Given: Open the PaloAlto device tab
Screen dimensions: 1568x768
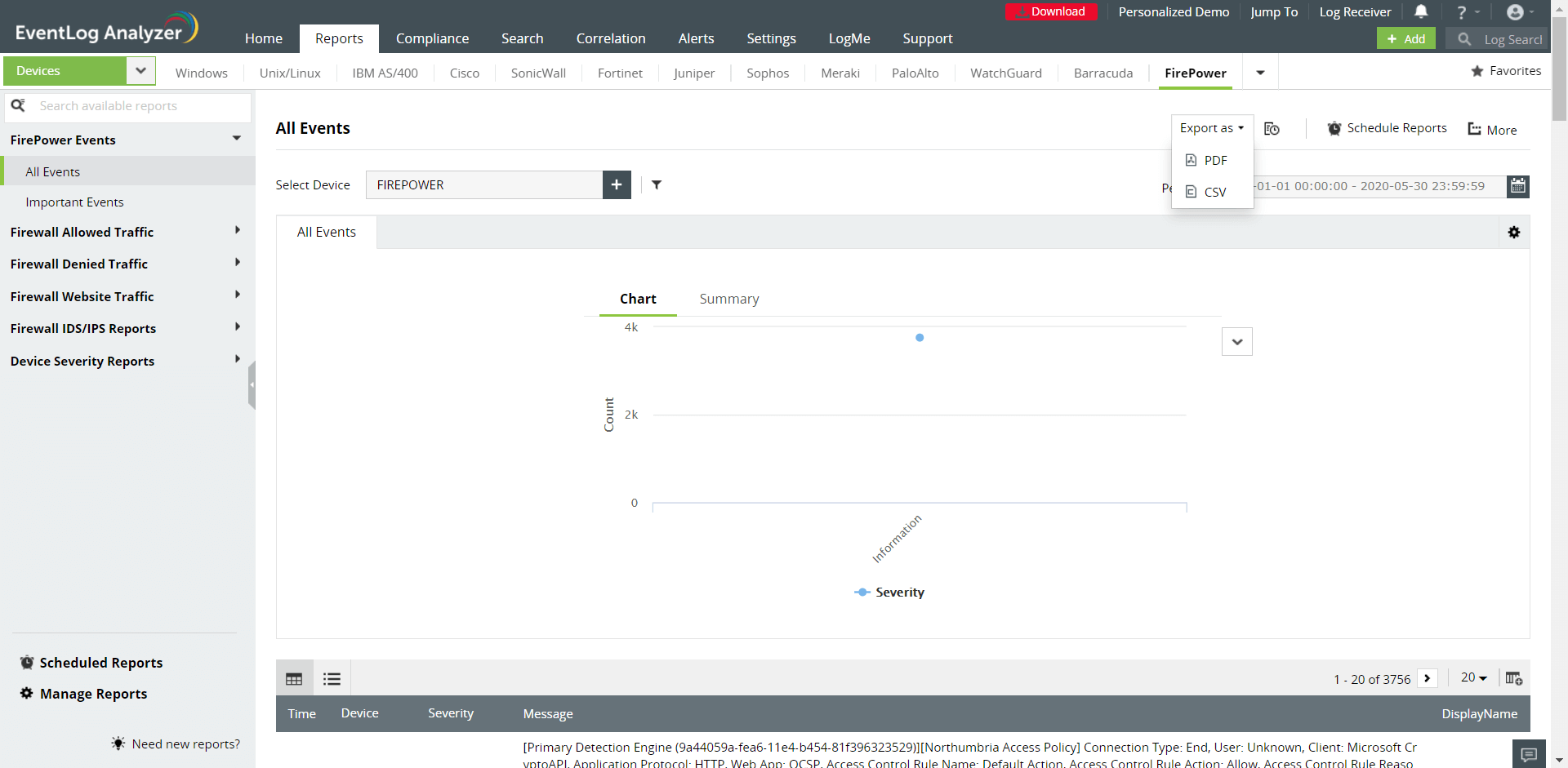Looking at the screenshot, I should [915, 73].
